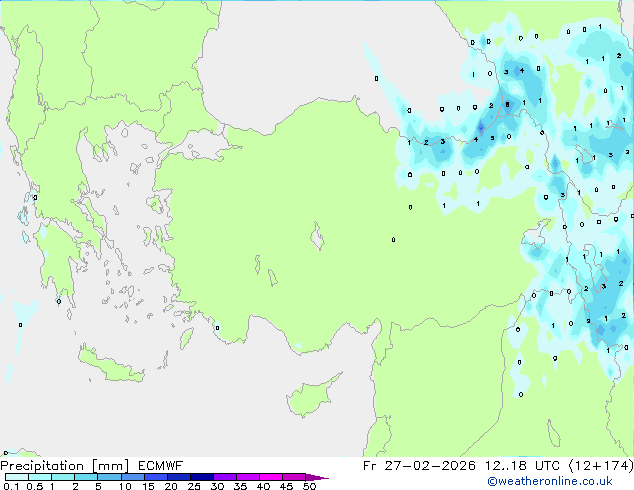Click the 40–45 mm magenta swatch

pos(271,477)
